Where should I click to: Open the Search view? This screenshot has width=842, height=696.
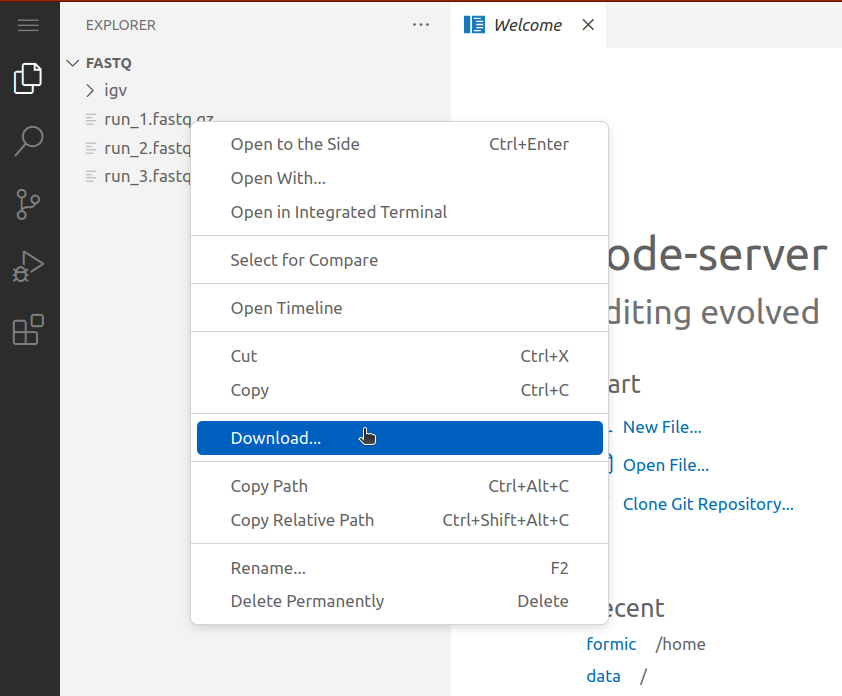pyautogui.click(x=28, y=141)
